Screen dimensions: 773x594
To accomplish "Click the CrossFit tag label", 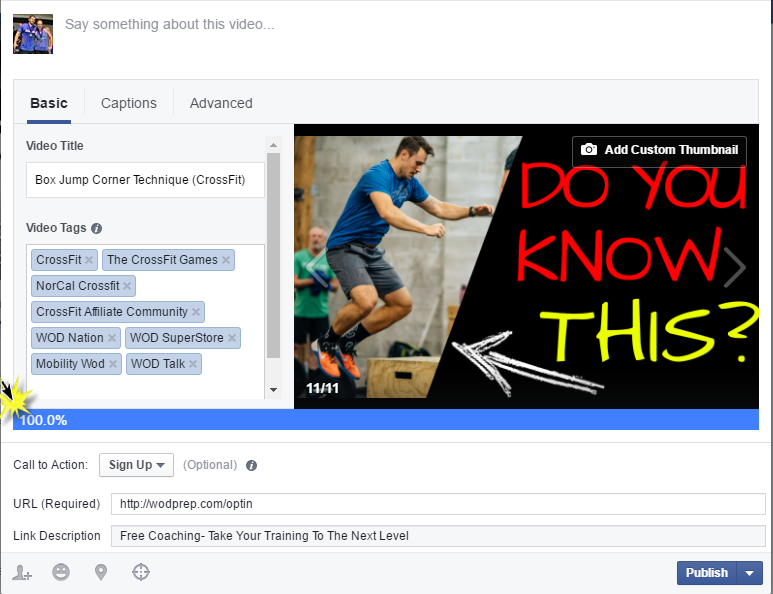I will [59, 260].
